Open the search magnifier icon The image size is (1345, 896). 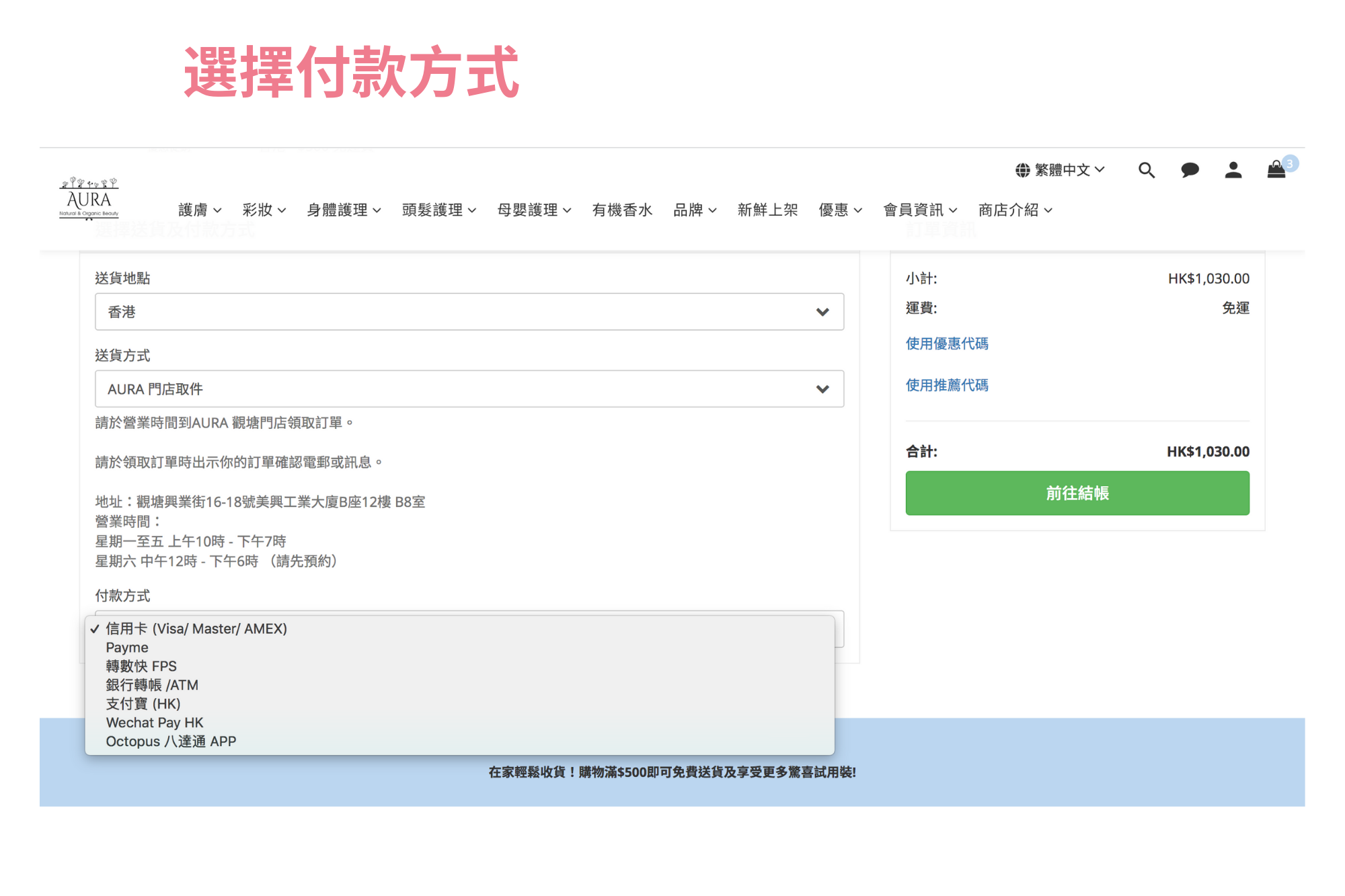(x=1146, y=170)
